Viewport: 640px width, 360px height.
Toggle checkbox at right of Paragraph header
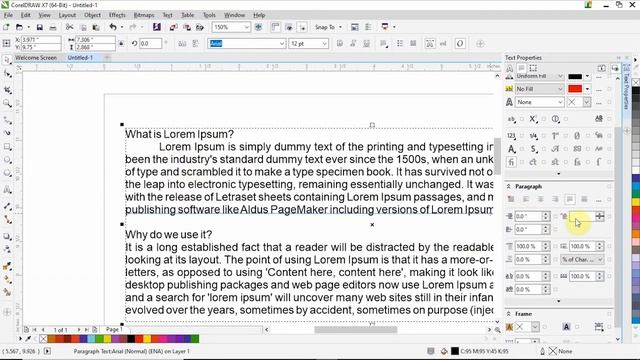[x=609, y=187]
